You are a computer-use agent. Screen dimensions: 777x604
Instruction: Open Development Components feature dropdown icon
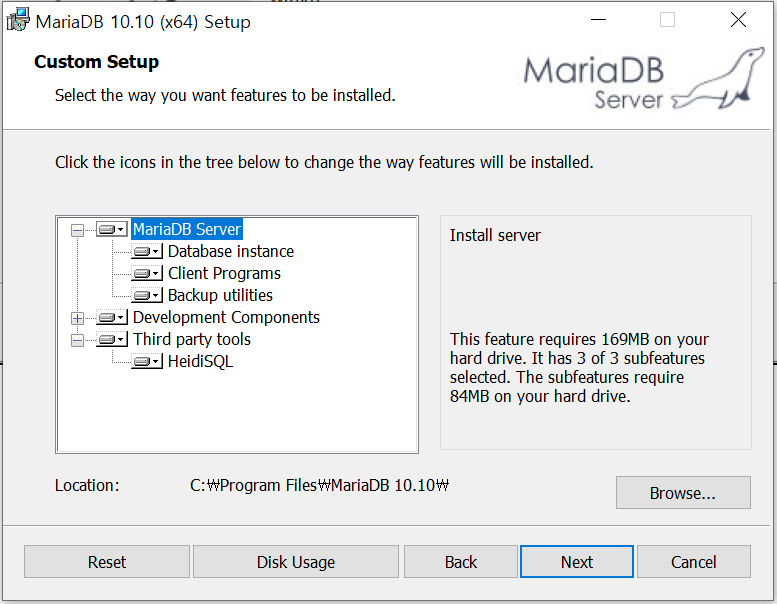112,318
